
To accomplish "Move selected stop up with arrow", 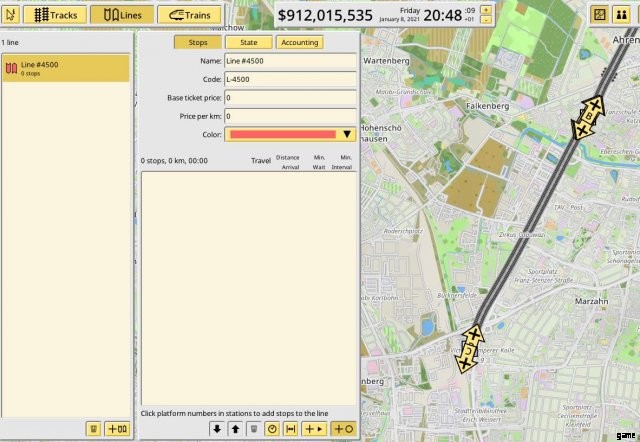I will point(235,428).
